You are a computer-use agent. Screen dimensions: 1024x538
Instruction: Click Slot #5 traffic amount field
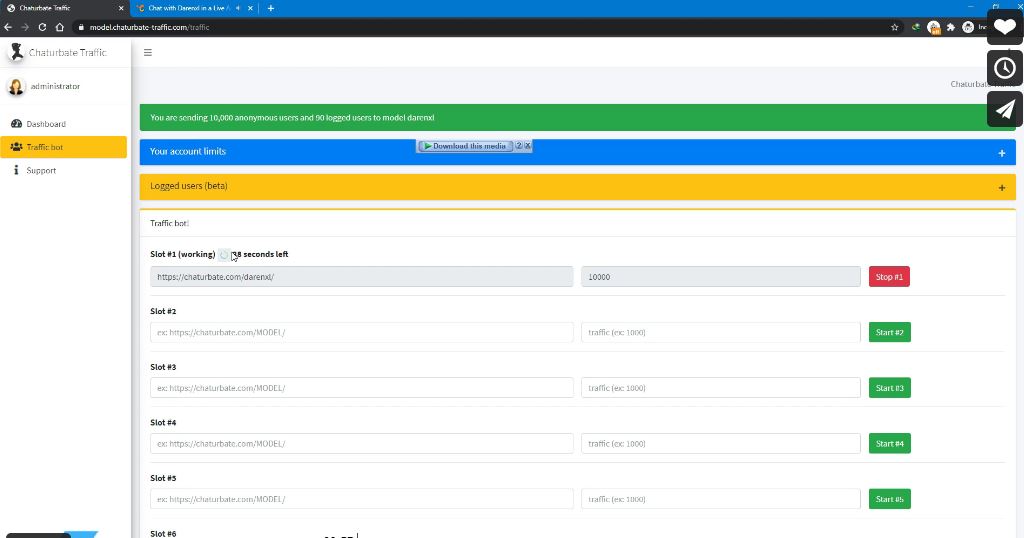point(720,499)
